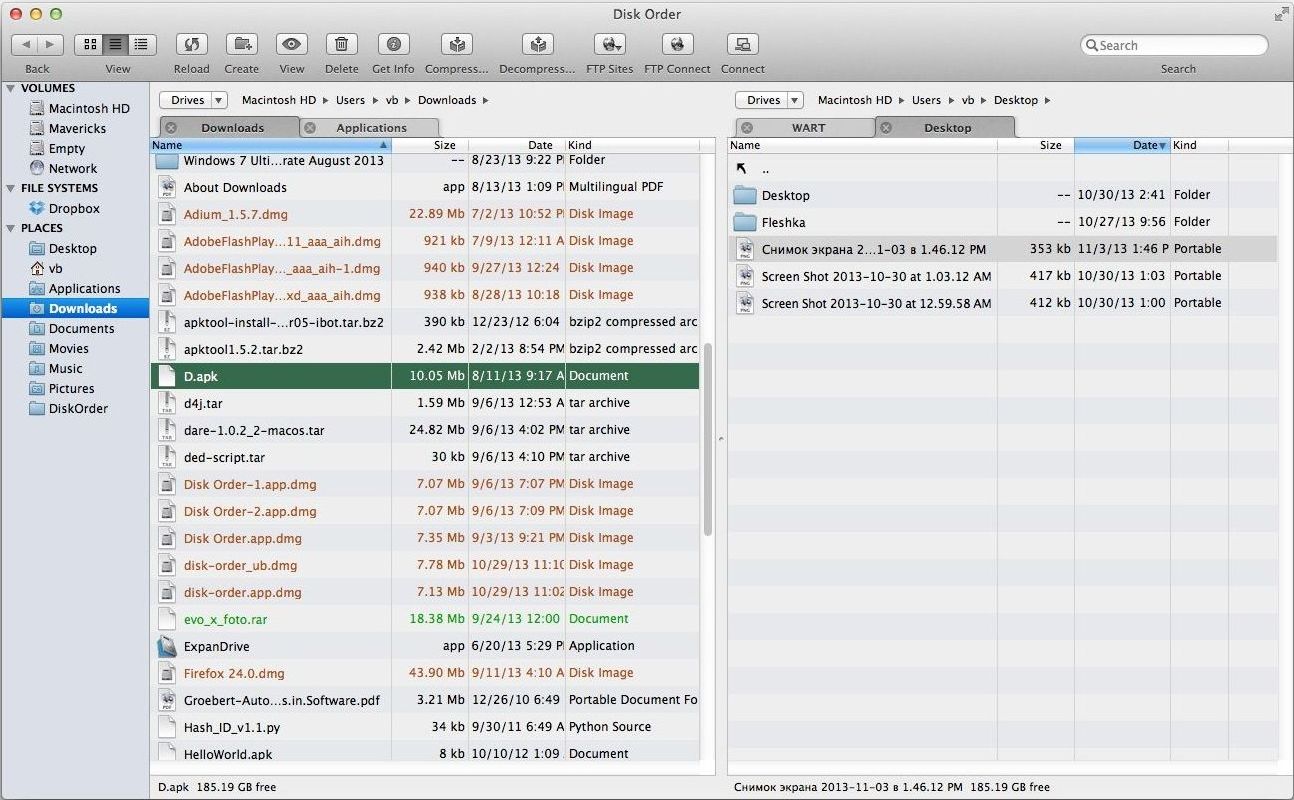Viewport: 1294px width, 800px height.
Task: Select the Empty volume in sidebar
Action: coord(67,148)
